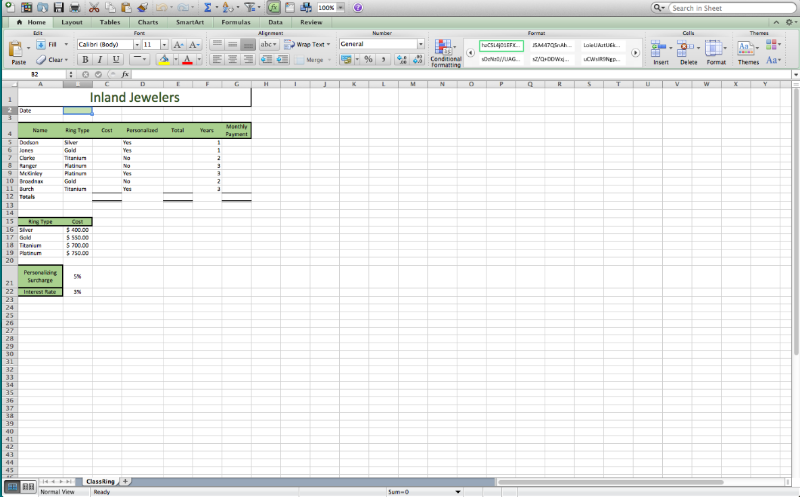Align text right
800x497 pixels.
[248, 59]
